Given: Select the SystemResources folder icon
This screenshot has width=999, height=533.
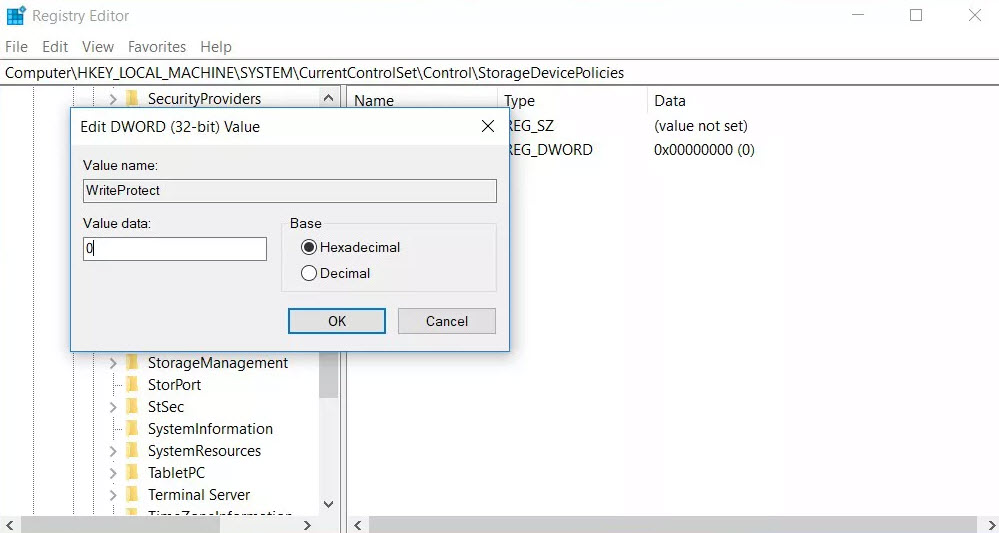Looking at the screenshot, I should 132,450.
